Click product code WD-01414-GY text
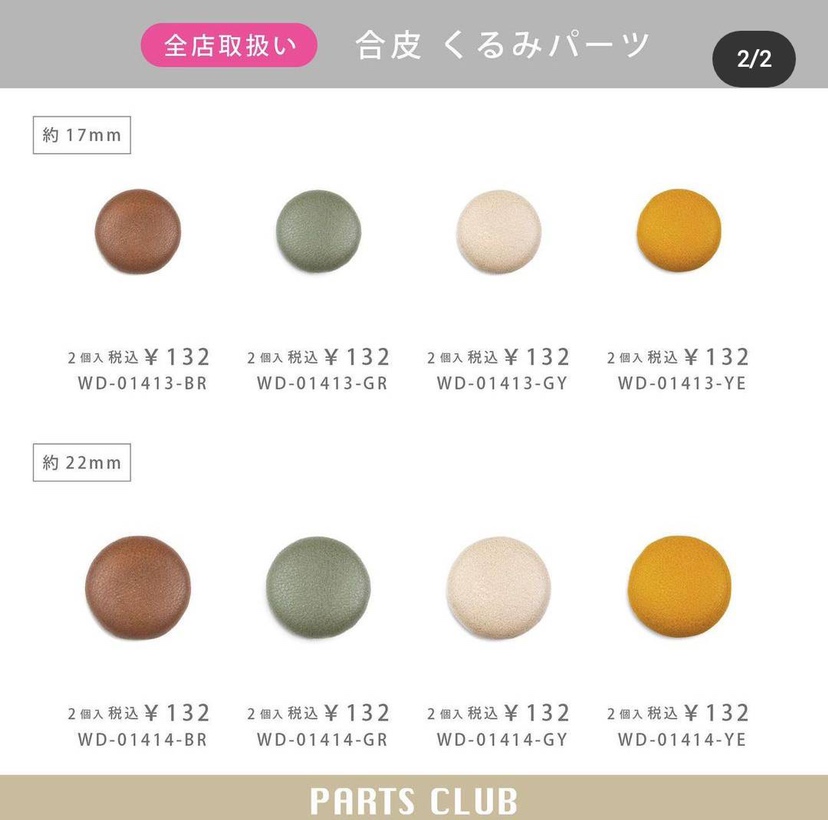The width and height of the screenshot is (828, 820). click(x=502, y=739)
